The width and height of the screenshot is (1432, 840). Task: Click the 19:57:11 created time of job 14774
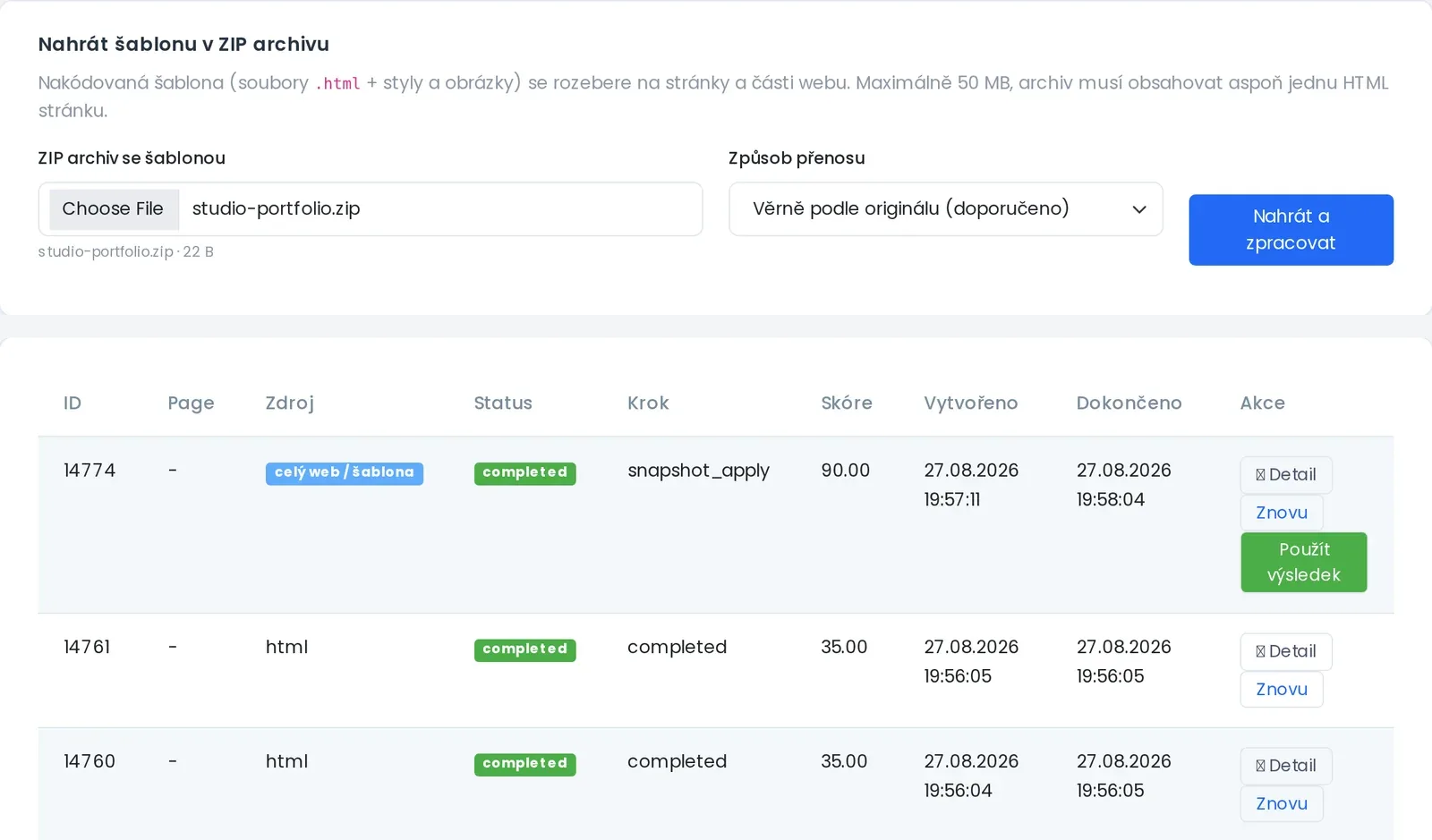952,500
